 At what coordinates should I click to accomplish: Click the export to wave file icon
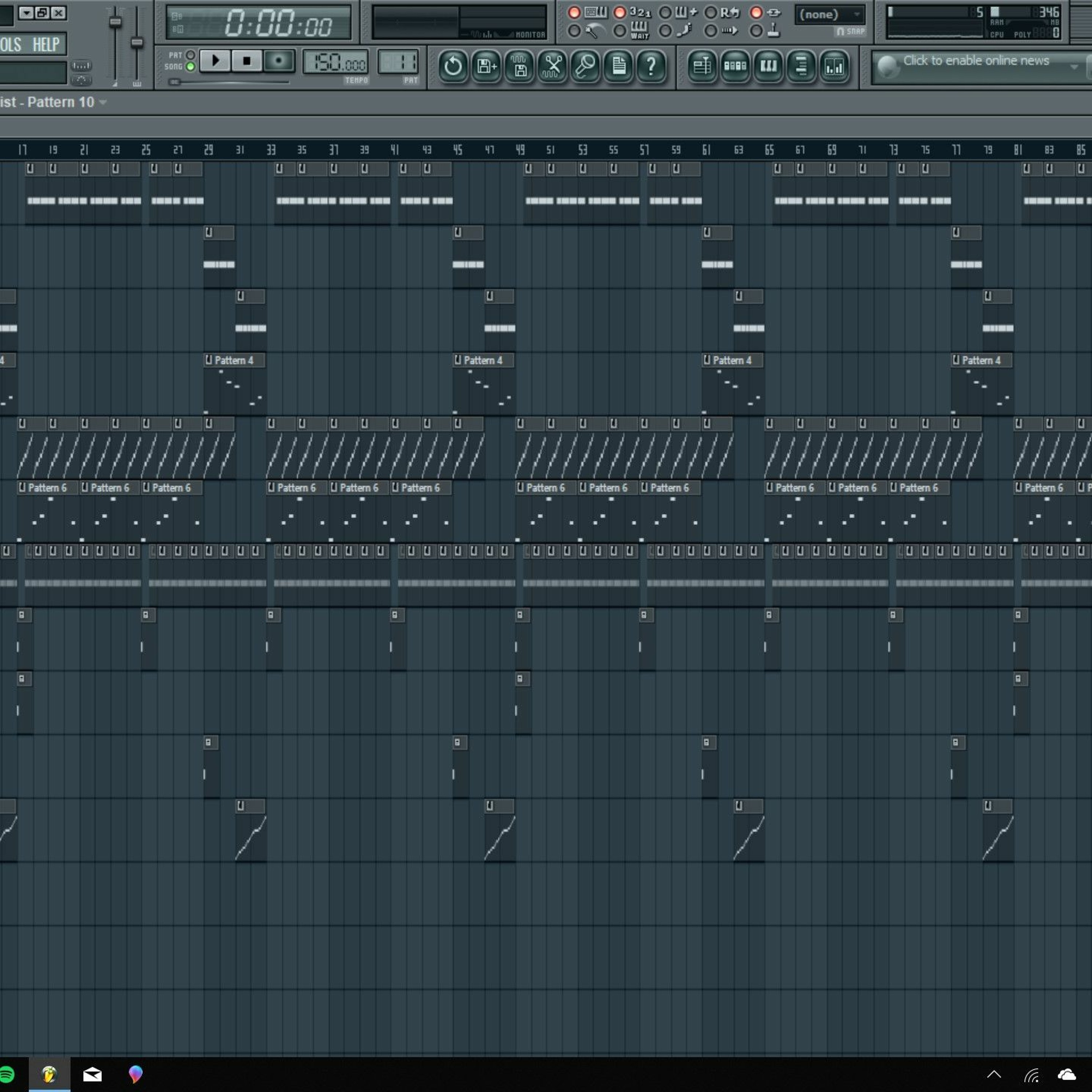pyautogui.click(x=519, y=67)
